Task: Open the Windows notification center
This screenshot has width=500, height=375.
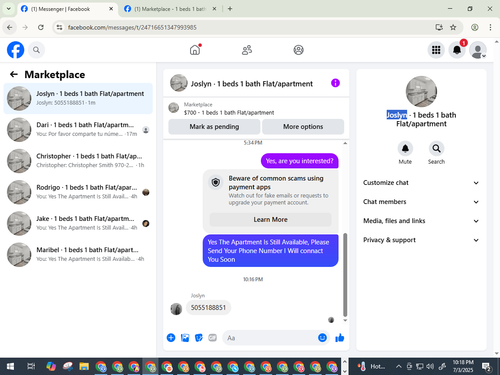Action: click(487, 367)
